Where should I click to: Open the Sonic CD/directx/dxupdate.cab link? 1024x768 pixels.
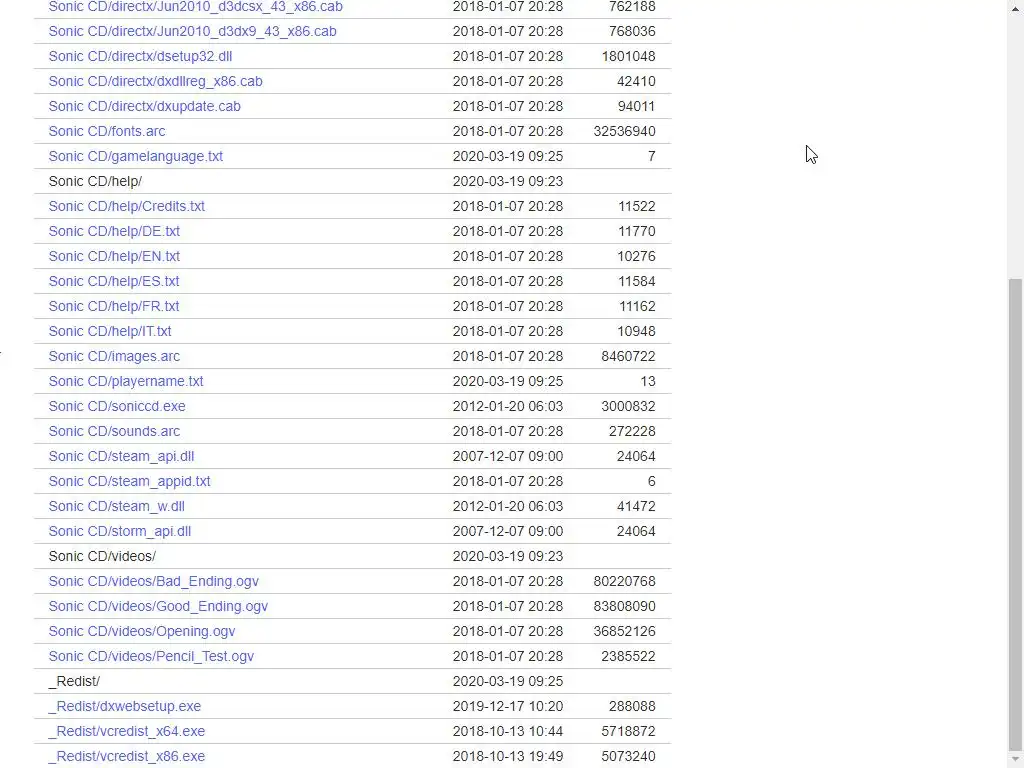(x=144, y=106)
